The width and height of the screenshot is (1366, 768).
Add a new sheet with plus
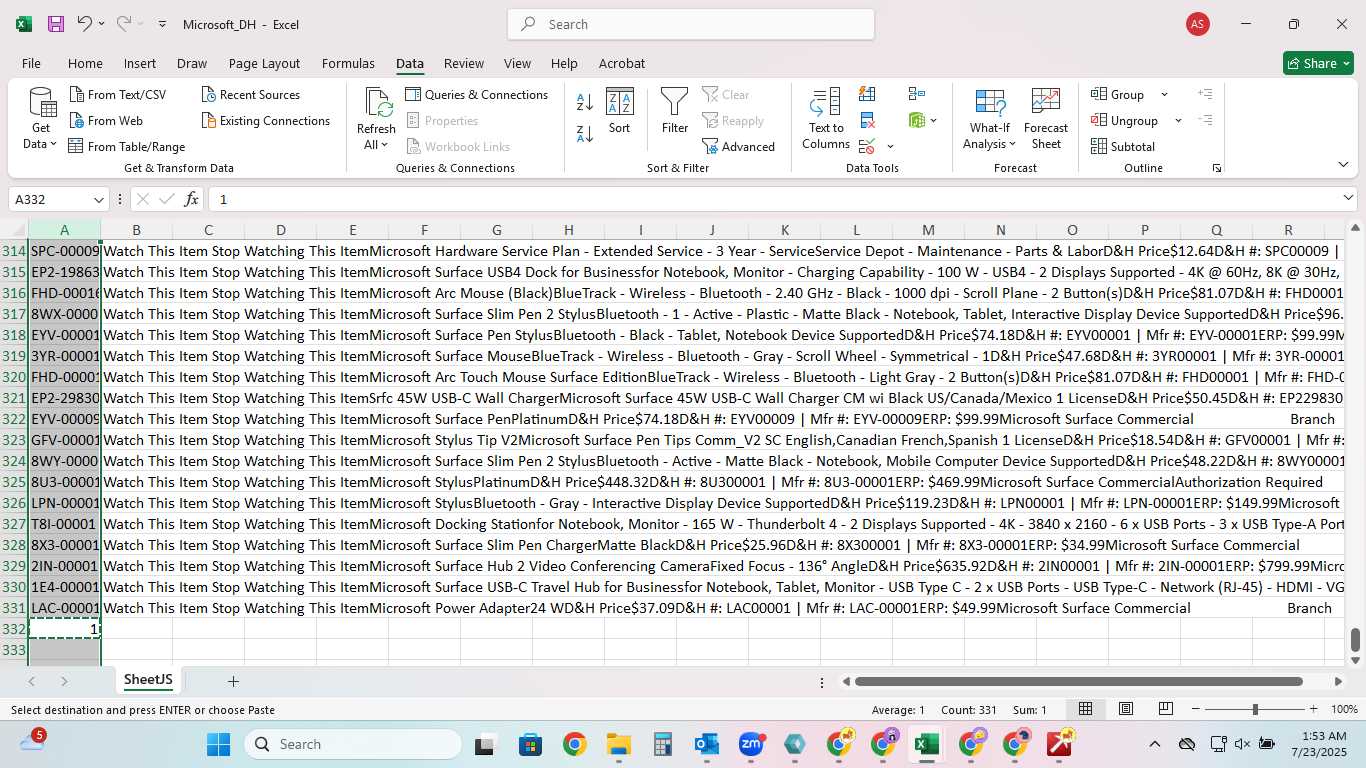point(233,681)
